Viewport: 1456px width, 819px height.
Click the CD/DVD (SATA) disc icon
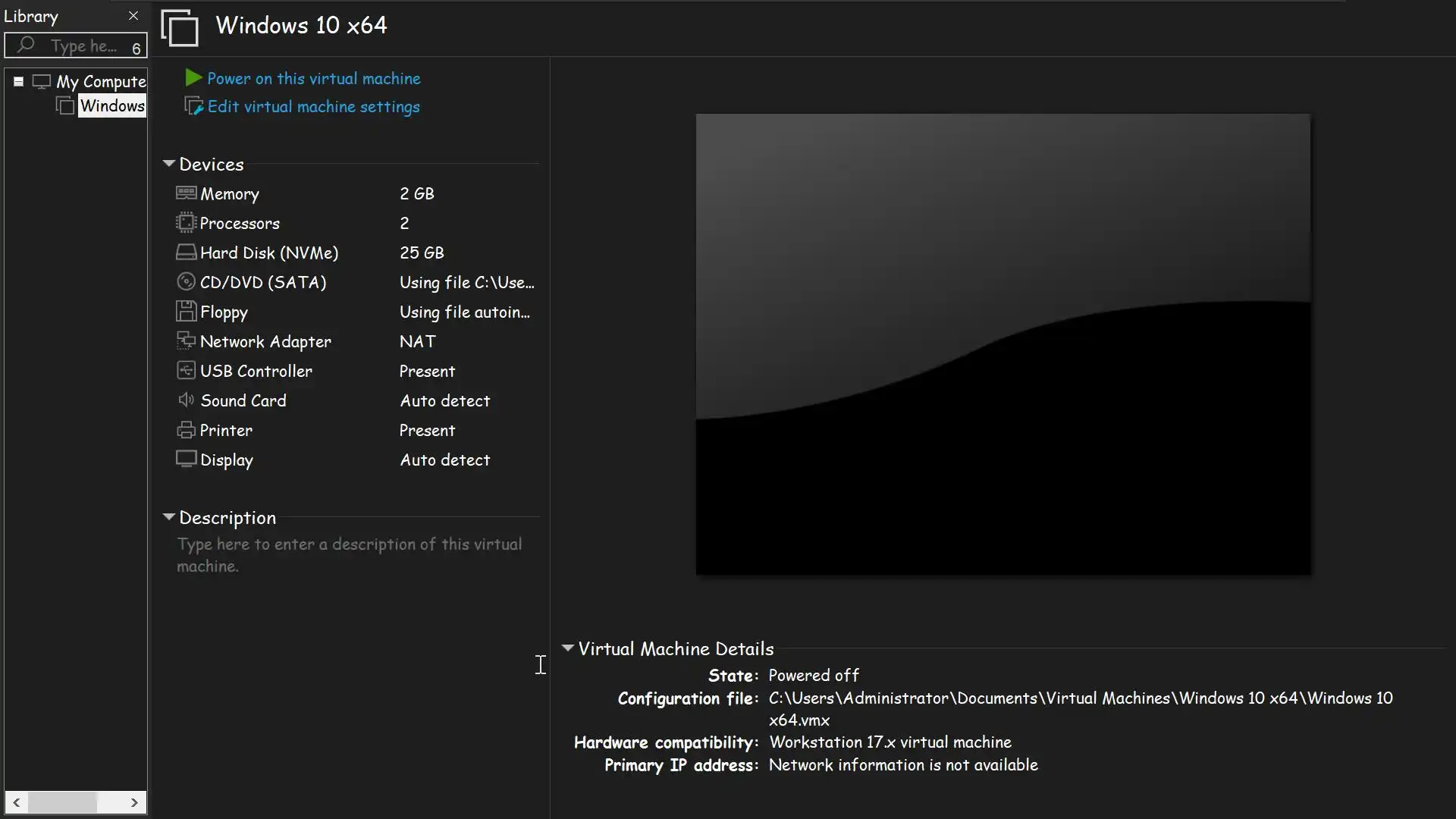[186, 282]
